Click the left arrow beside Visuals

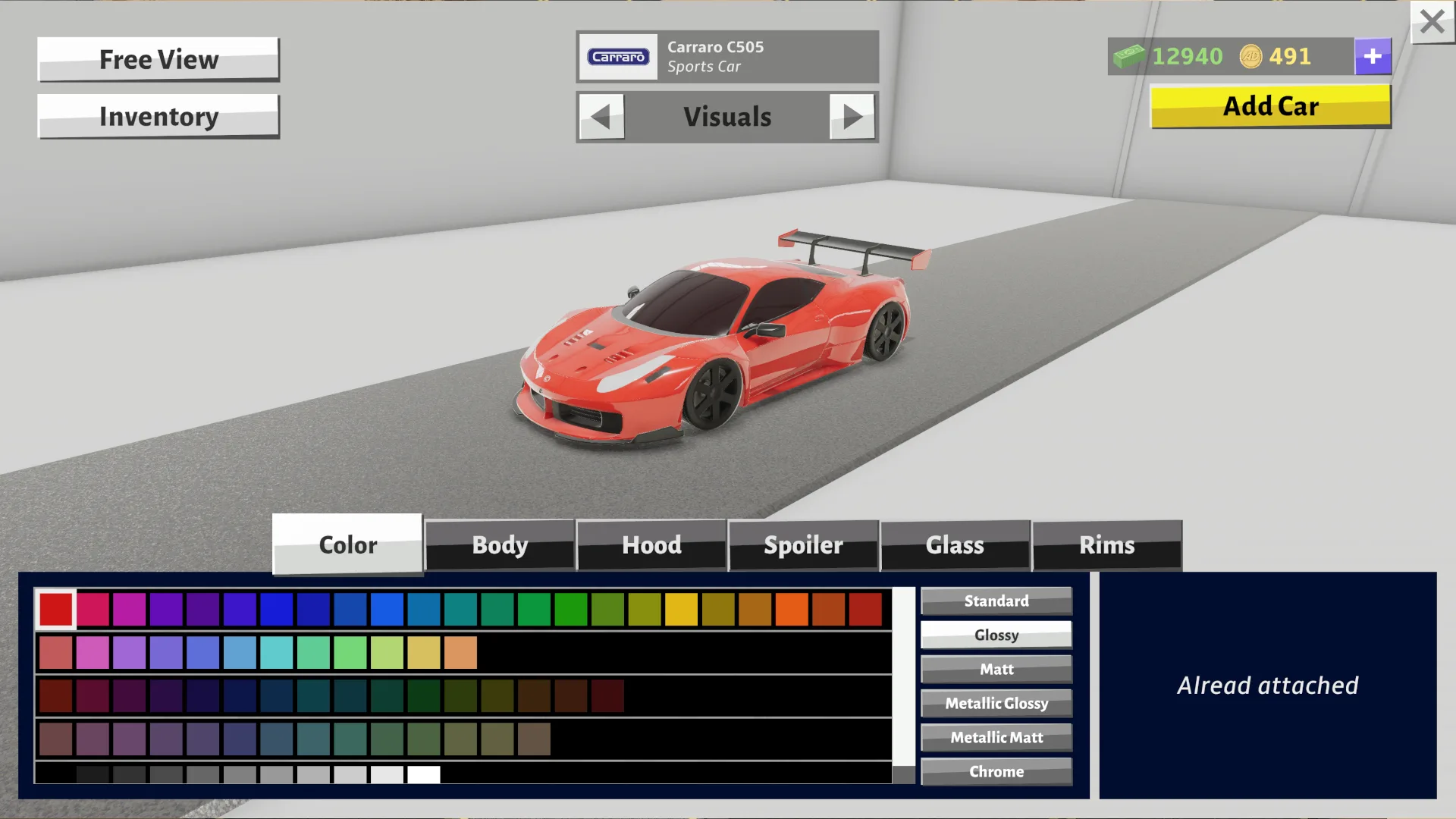click(x=601, y=117)
